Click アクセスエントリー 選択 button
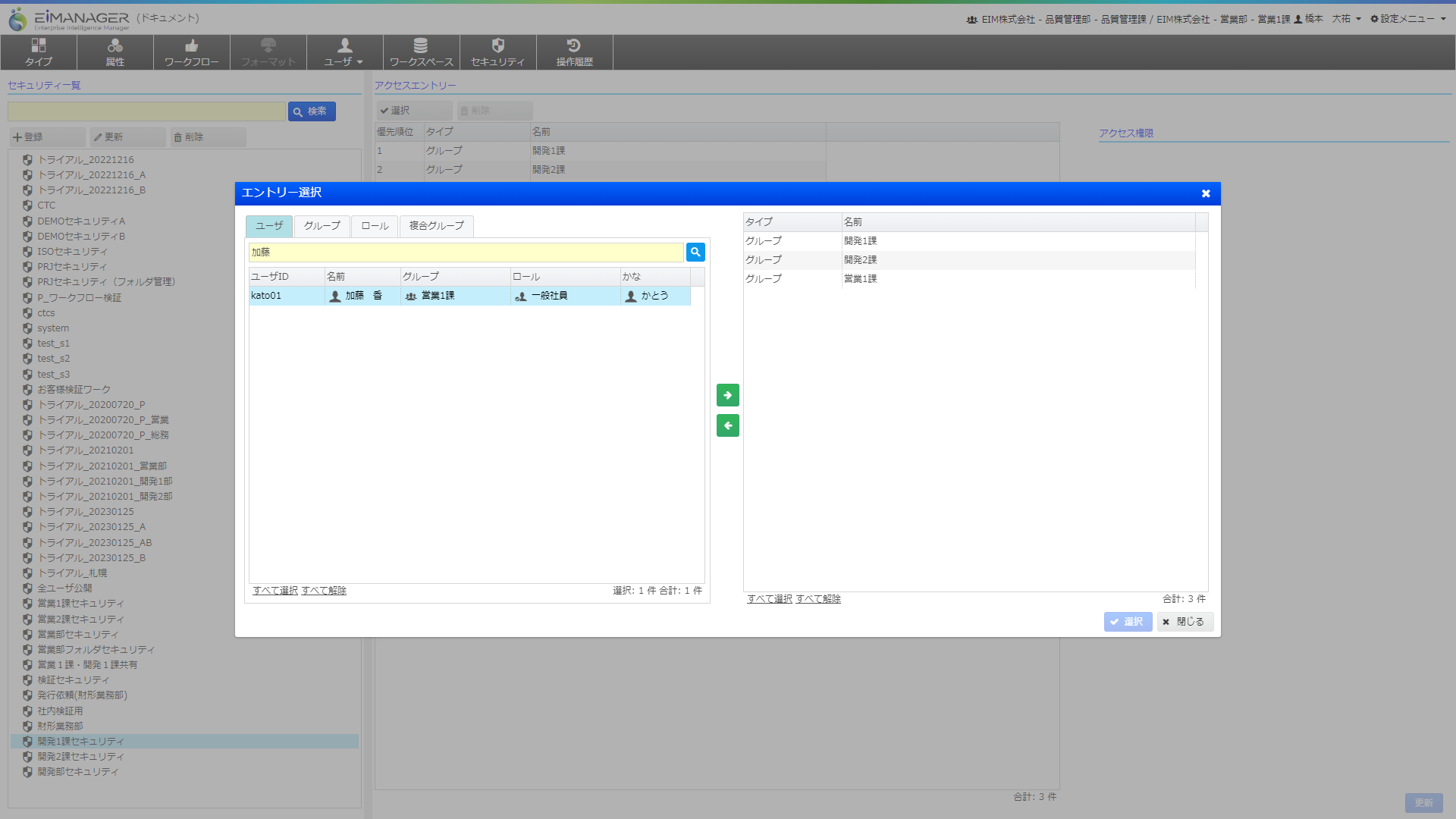This screenshot has width=1456, height=819. tap(414, 111)
